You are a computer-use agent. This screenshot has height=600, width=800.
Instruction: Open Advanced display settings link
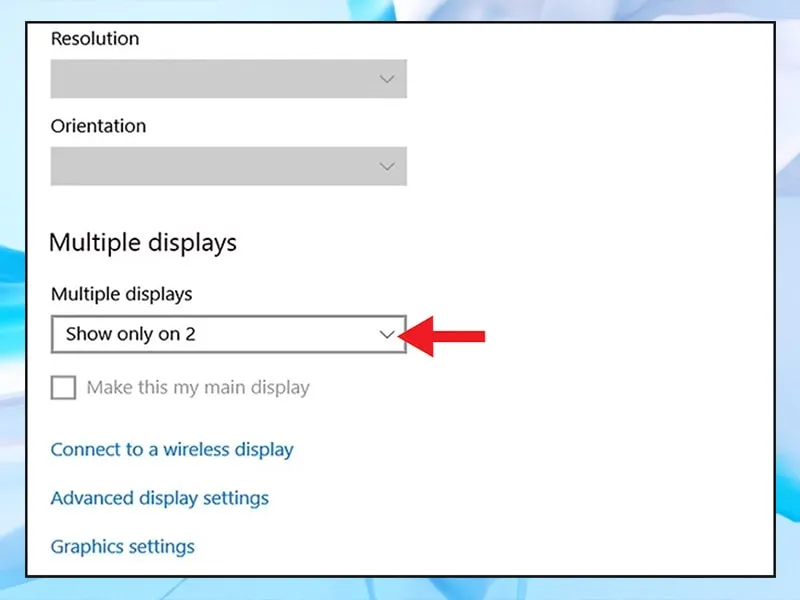click(x=160, y=497)
